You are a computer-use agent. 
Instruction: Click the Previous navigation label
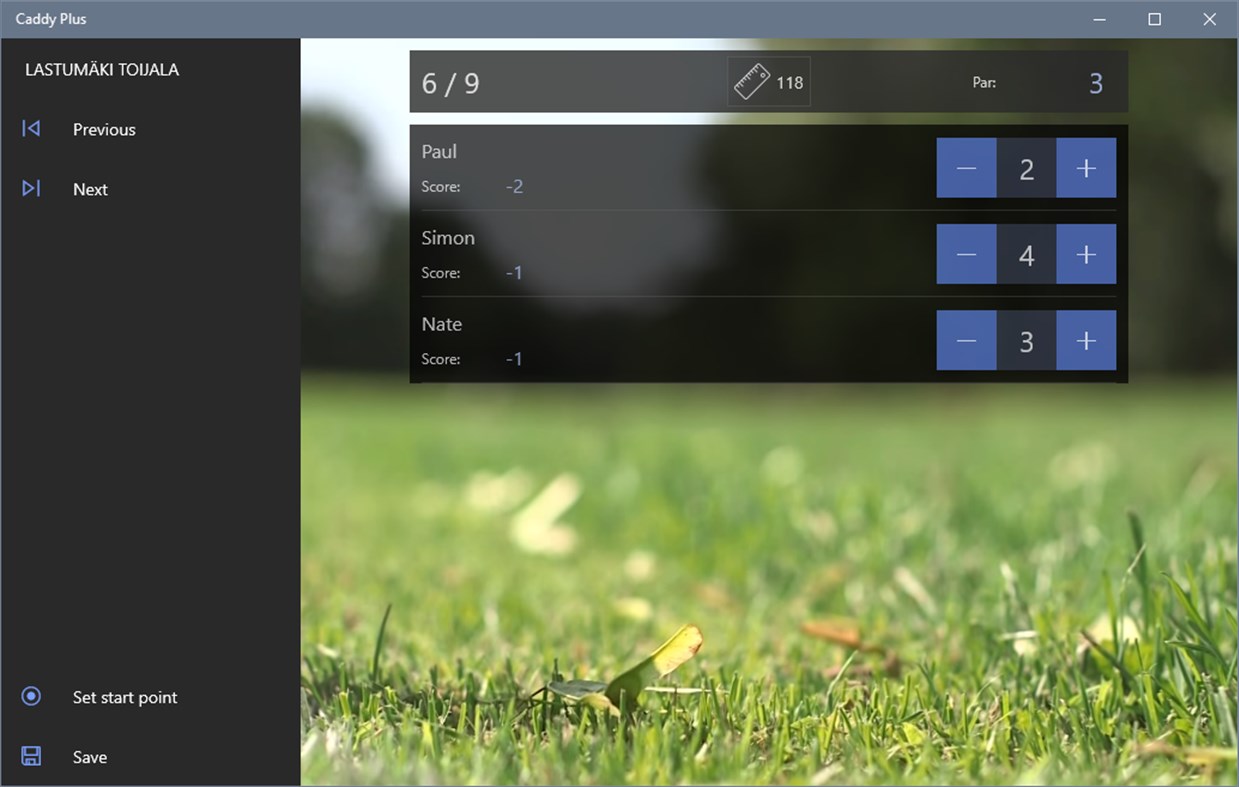(x=103, y=128)
